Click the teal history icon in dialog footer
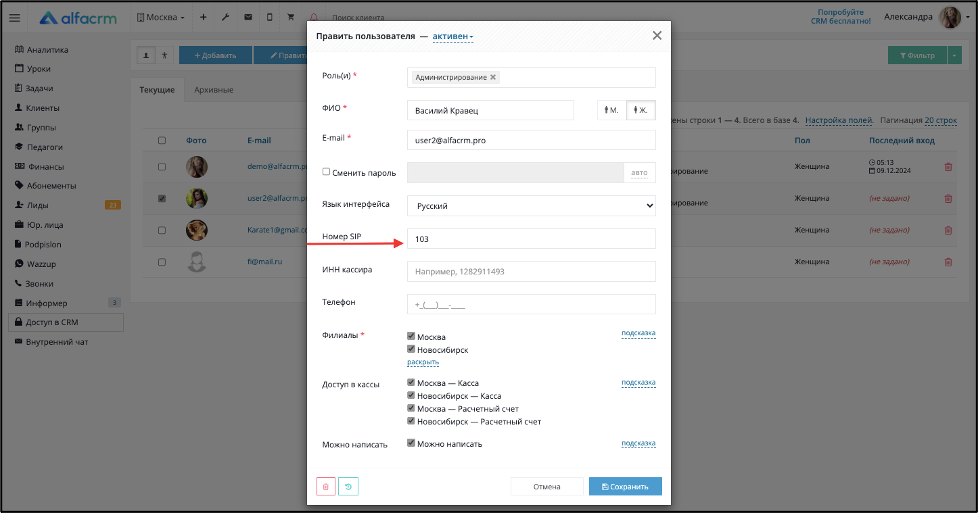The width and height of the screenshot is (979, 514). point(348,487)
